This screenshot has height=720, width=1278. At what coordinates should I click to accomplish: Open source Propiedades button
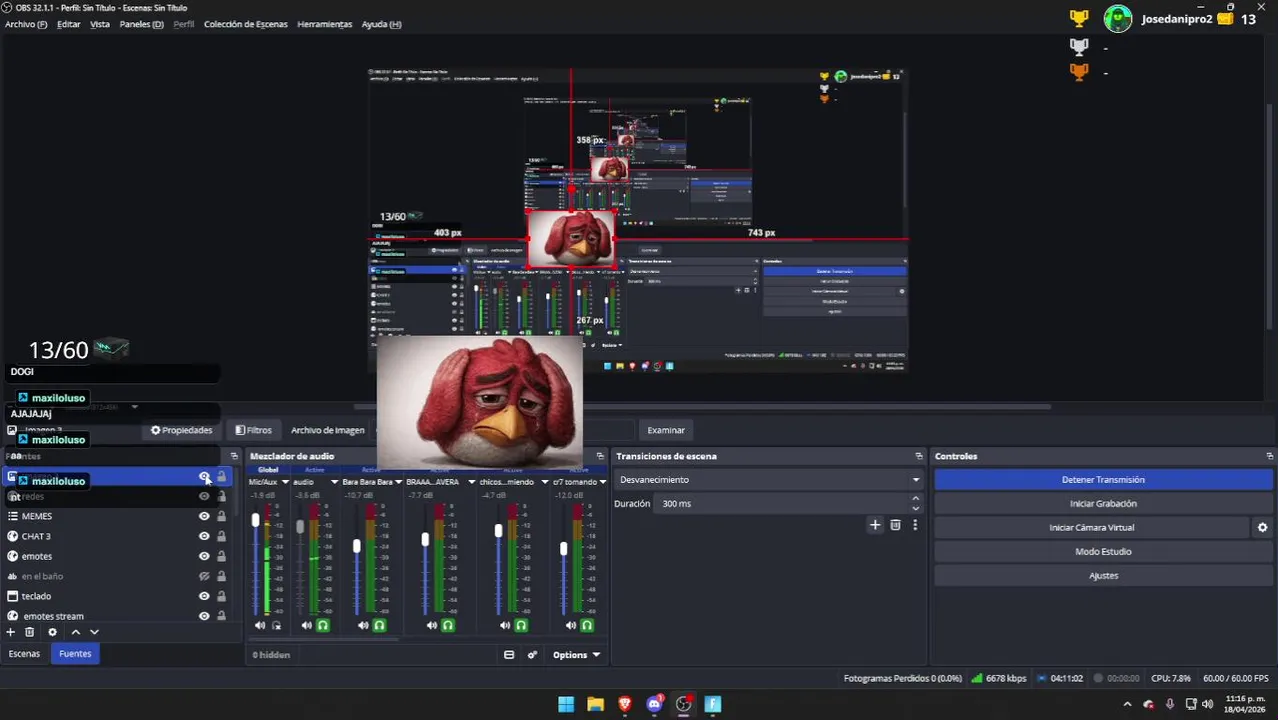click(182, 430)
